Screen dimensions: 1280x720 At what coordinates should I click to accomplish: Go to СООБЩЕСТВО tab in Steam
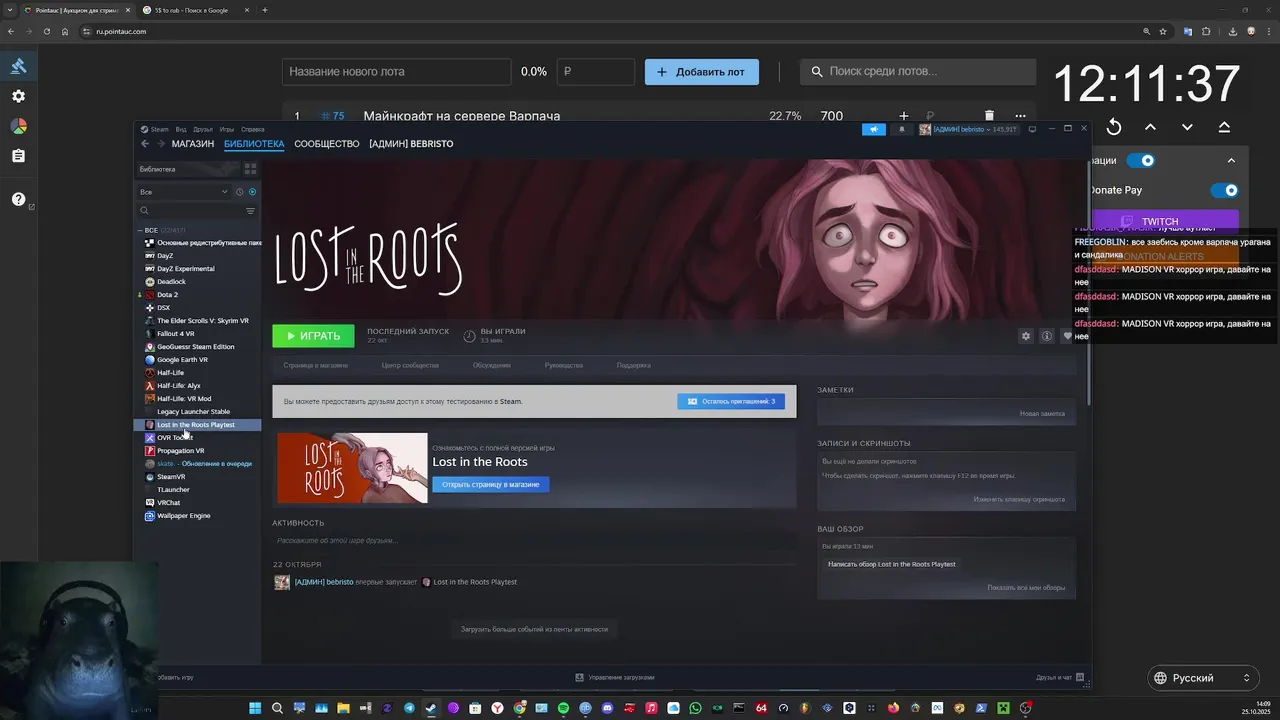point(326,144)
